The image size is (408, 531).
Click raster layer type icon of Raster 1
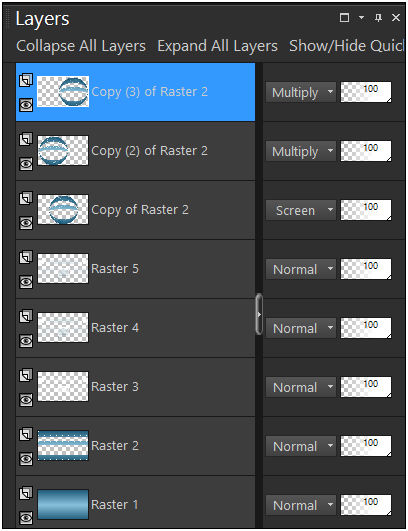(x=26, y=493)
